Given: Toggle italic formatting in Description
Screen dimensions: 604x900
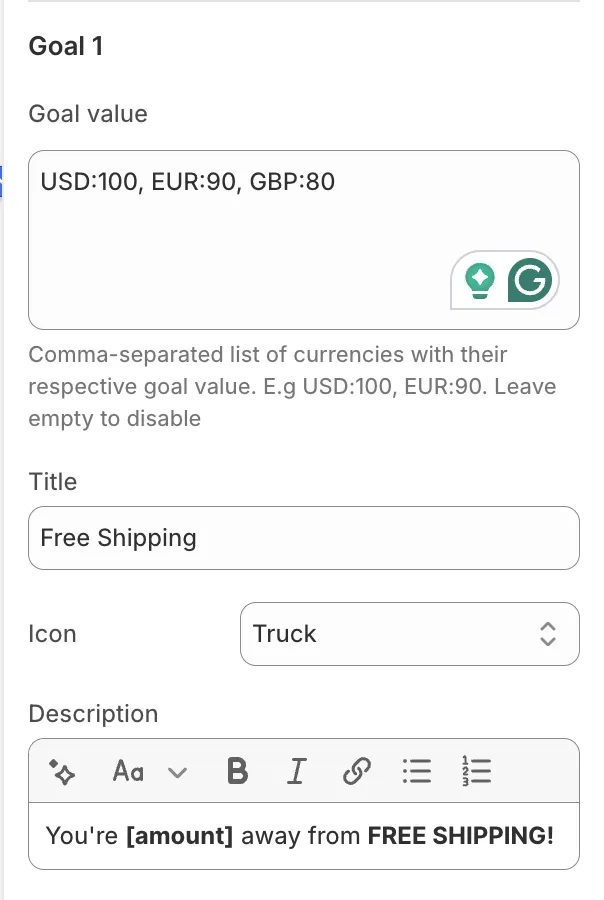Looking at the screenshot, I should point(296,771).
